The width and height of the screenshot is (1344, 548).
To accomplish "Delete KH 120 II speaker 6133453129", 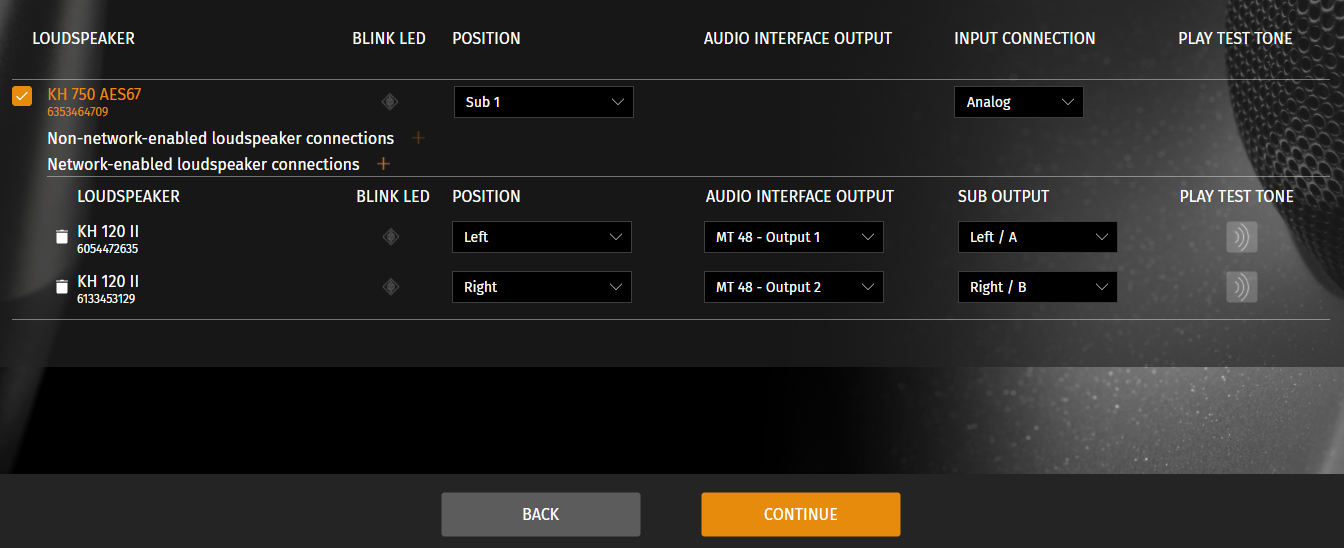I will pos(61,287).
